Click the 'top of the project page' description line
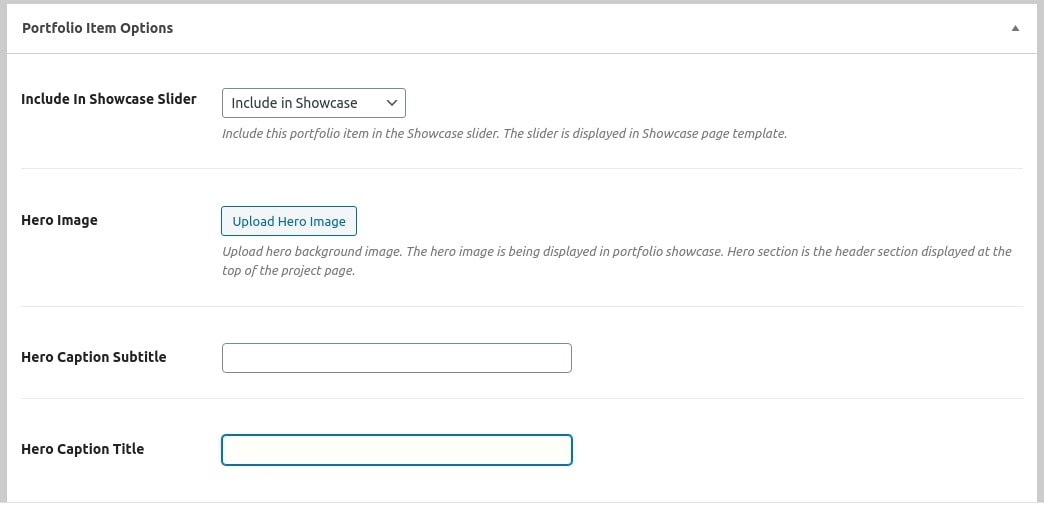This screenshot has height=506, width=1044. coord(288,271)
